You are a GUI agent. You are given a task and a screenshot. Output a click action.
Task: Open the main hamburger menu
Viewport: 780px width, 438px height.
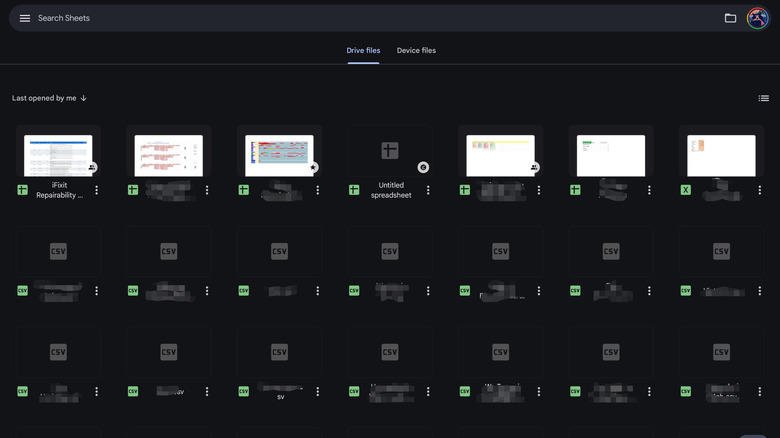coord(25,18)
